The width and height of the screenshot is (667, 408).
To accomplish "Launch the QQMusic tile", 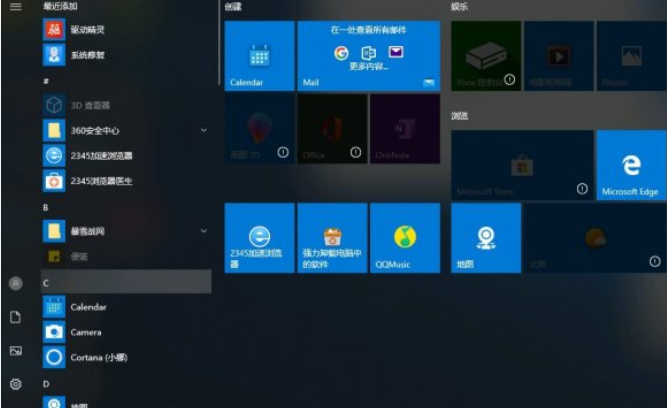I will click(x=405, y=238).
